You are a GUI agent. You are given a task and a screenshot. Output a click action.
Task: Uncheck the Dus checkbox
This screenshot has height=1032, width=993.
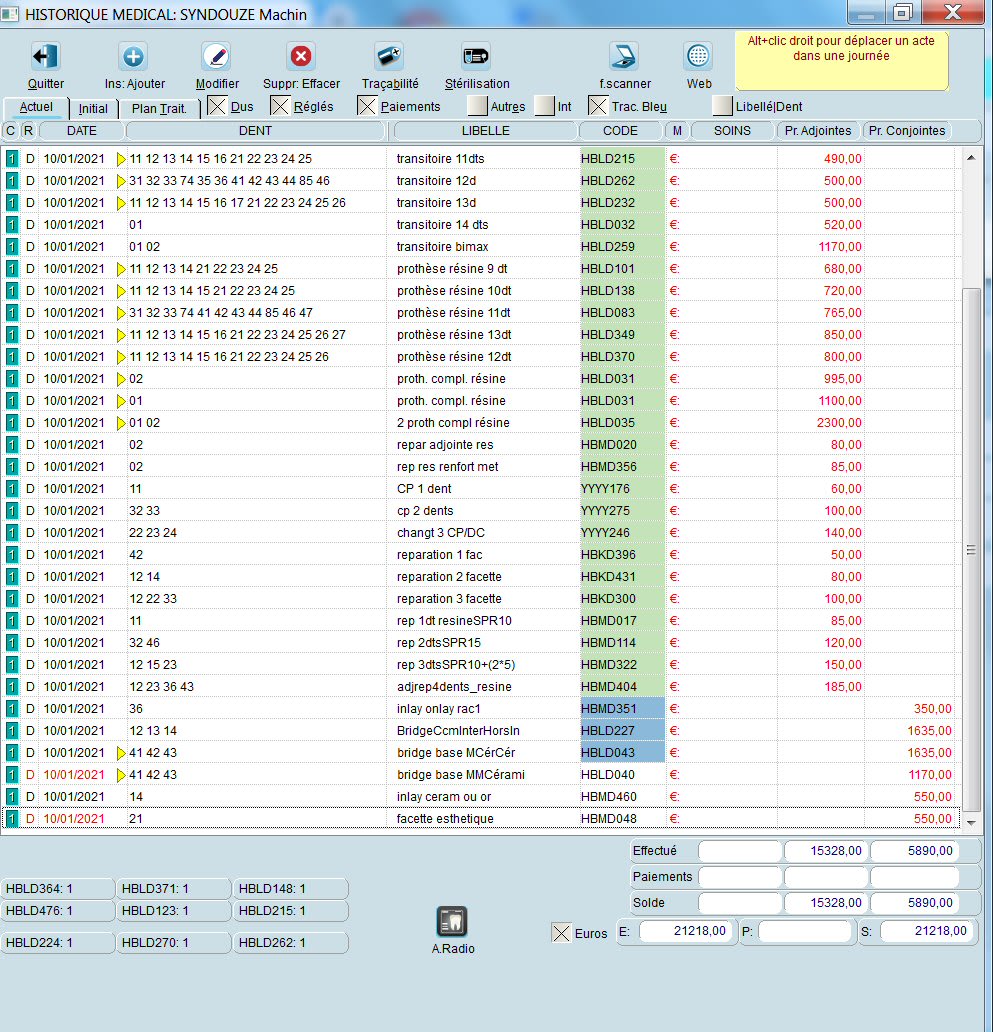point(217,106)
